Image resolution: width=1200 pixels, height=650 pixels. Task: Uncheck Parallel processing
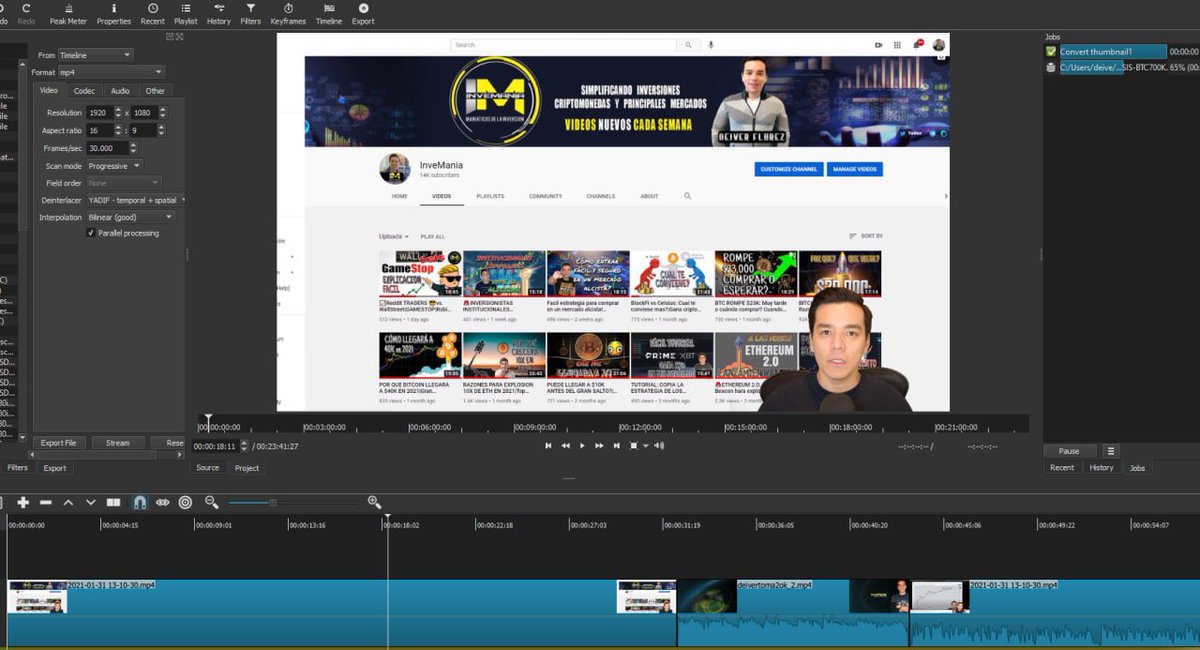91,233
